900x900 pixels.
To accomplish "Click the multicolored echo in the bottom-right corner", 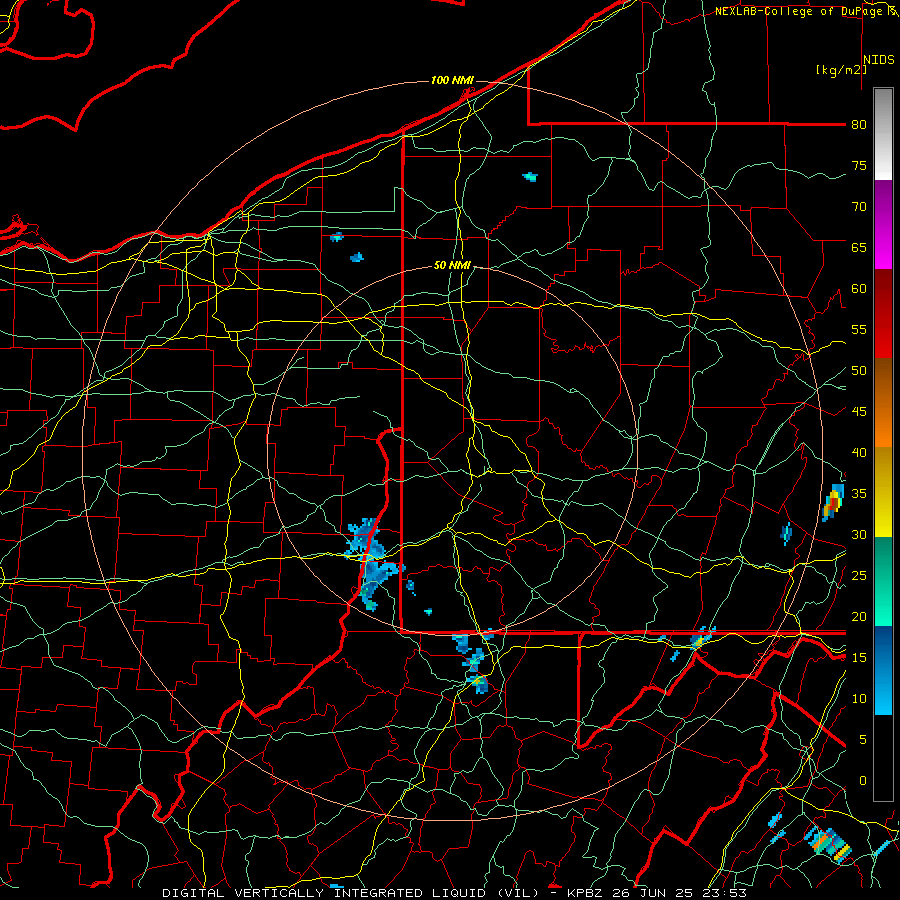I will (x=827, y=844).
